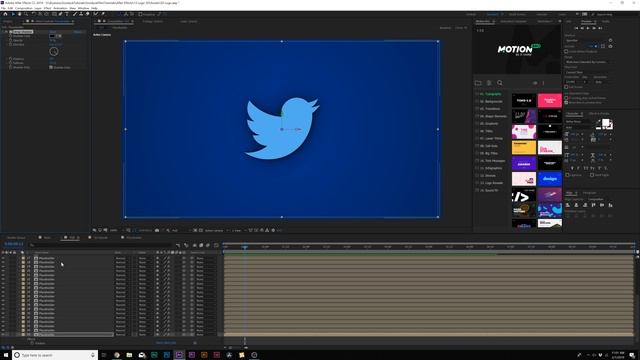Open the viewer magnification dropdown

tap(116, 230)
